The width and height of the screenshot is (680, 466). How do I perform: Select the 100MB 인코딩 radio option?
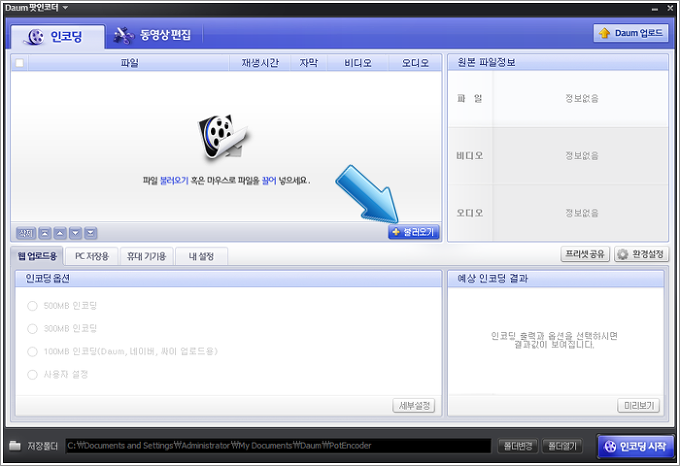click(33, 351)
